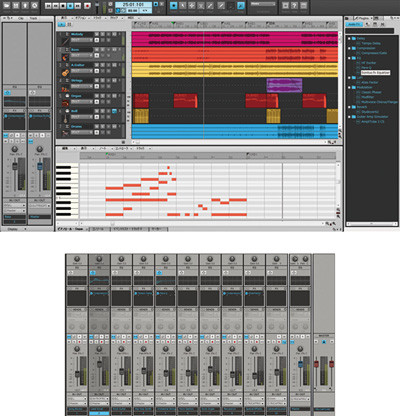Screen dimensions: 400x416
Task: Collapse the Modulation folder in plugin browser
Action: point(349,87)
